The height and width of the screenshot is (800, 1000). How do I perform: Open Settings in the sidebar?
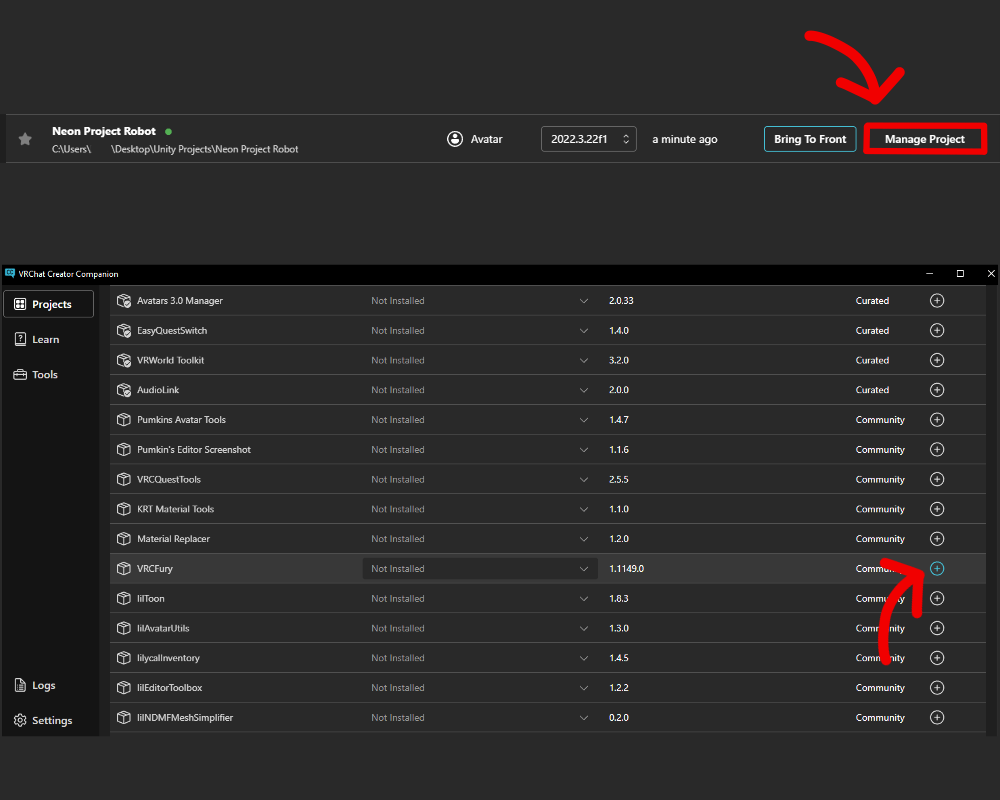pyautogui.click(x=51, y=720)
